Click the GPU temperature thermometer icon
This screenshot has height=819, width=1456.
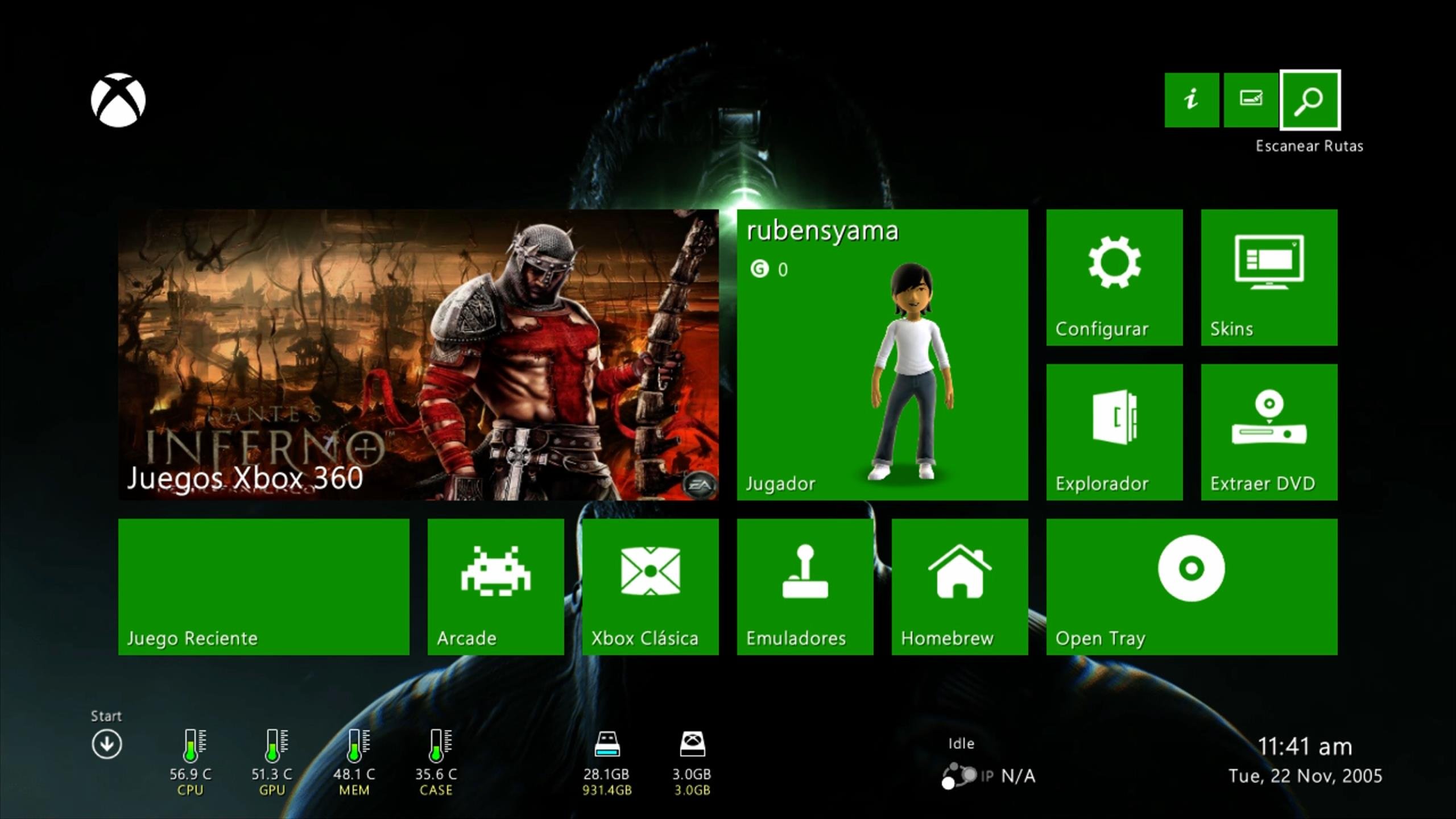276,746
